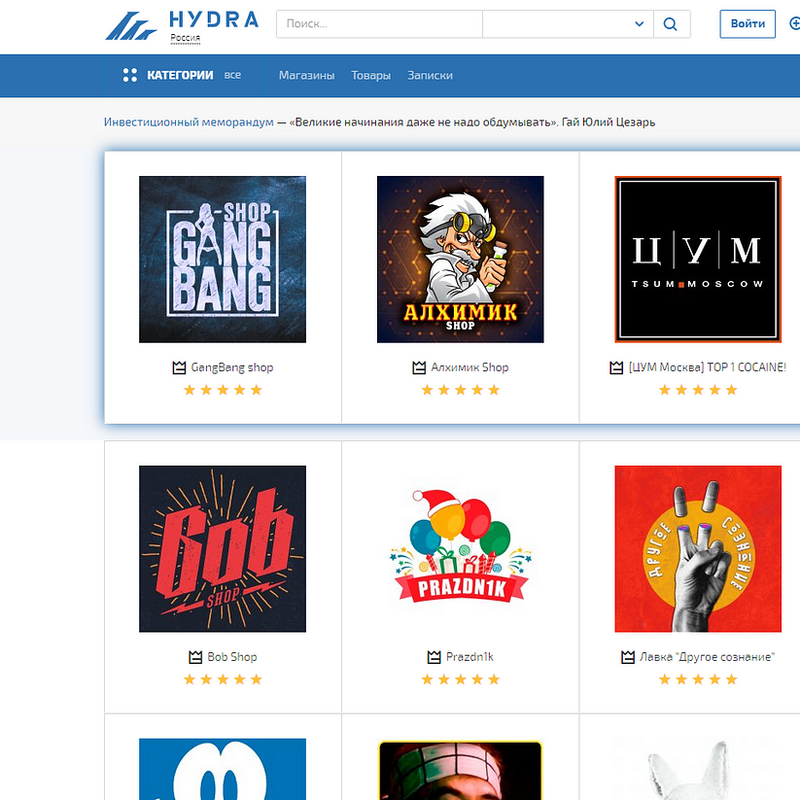This screenshot has width=800, height=800.
Task: Click the grid icon beside Категории
Action: point(129,75)
